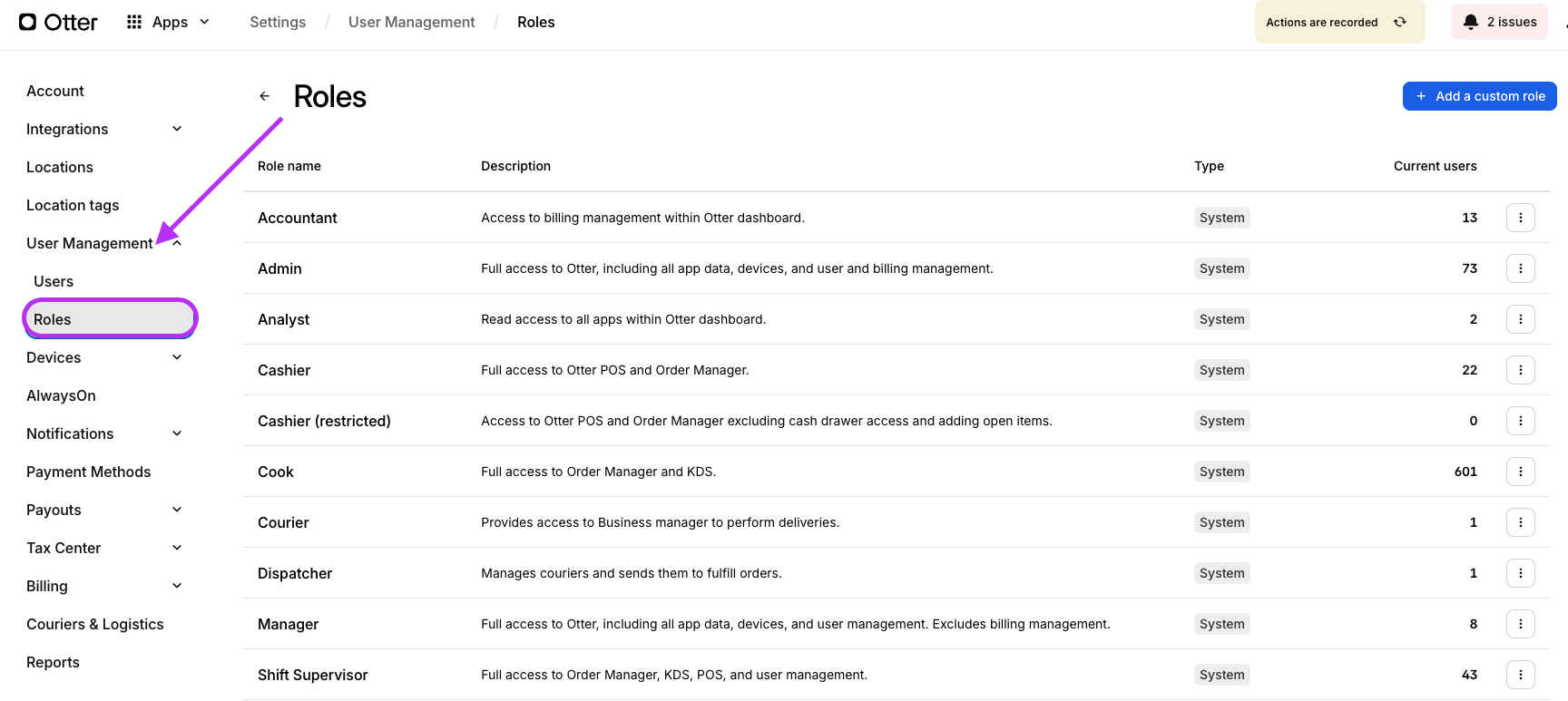Open the Apps grid icon
This screenshot has width=1568, height=701.
[x=134, y=22]
